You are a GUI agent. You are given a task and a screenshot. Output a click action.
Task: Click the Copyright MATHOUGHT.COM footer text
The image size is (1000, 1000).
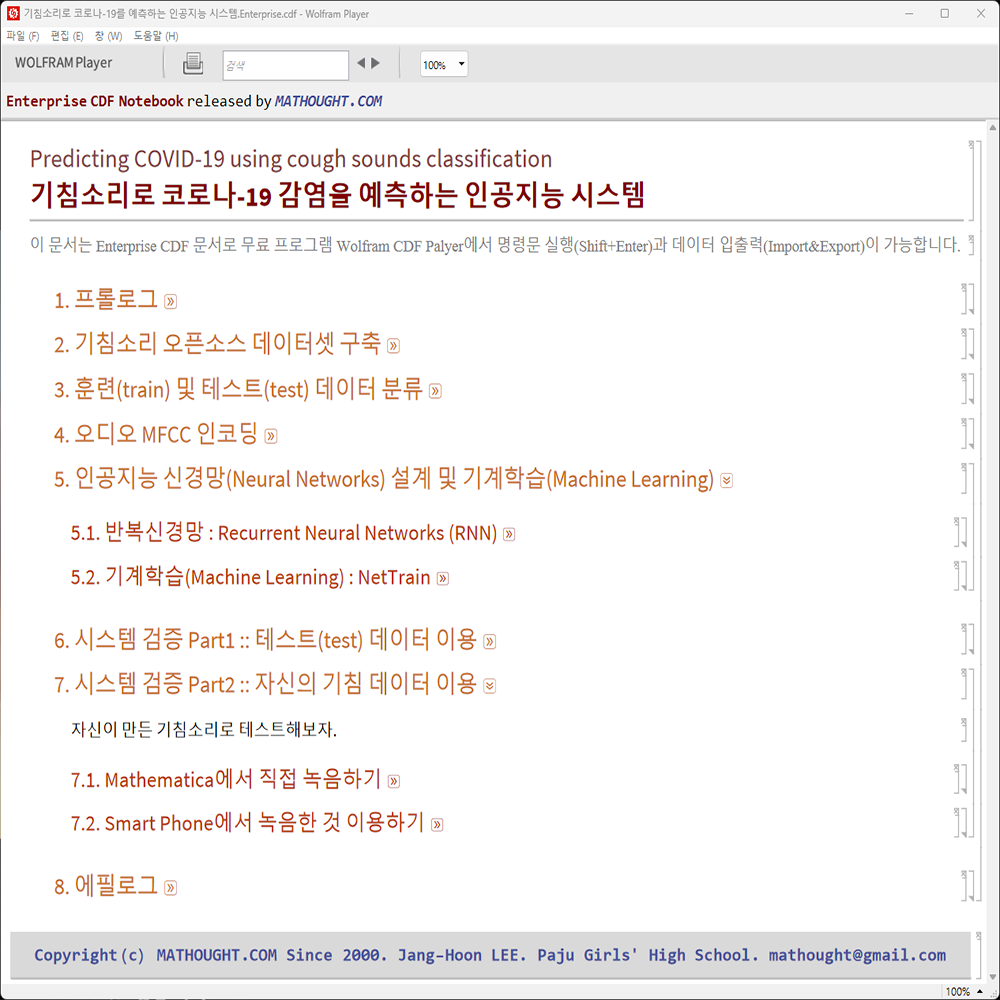tap(490, 955)
